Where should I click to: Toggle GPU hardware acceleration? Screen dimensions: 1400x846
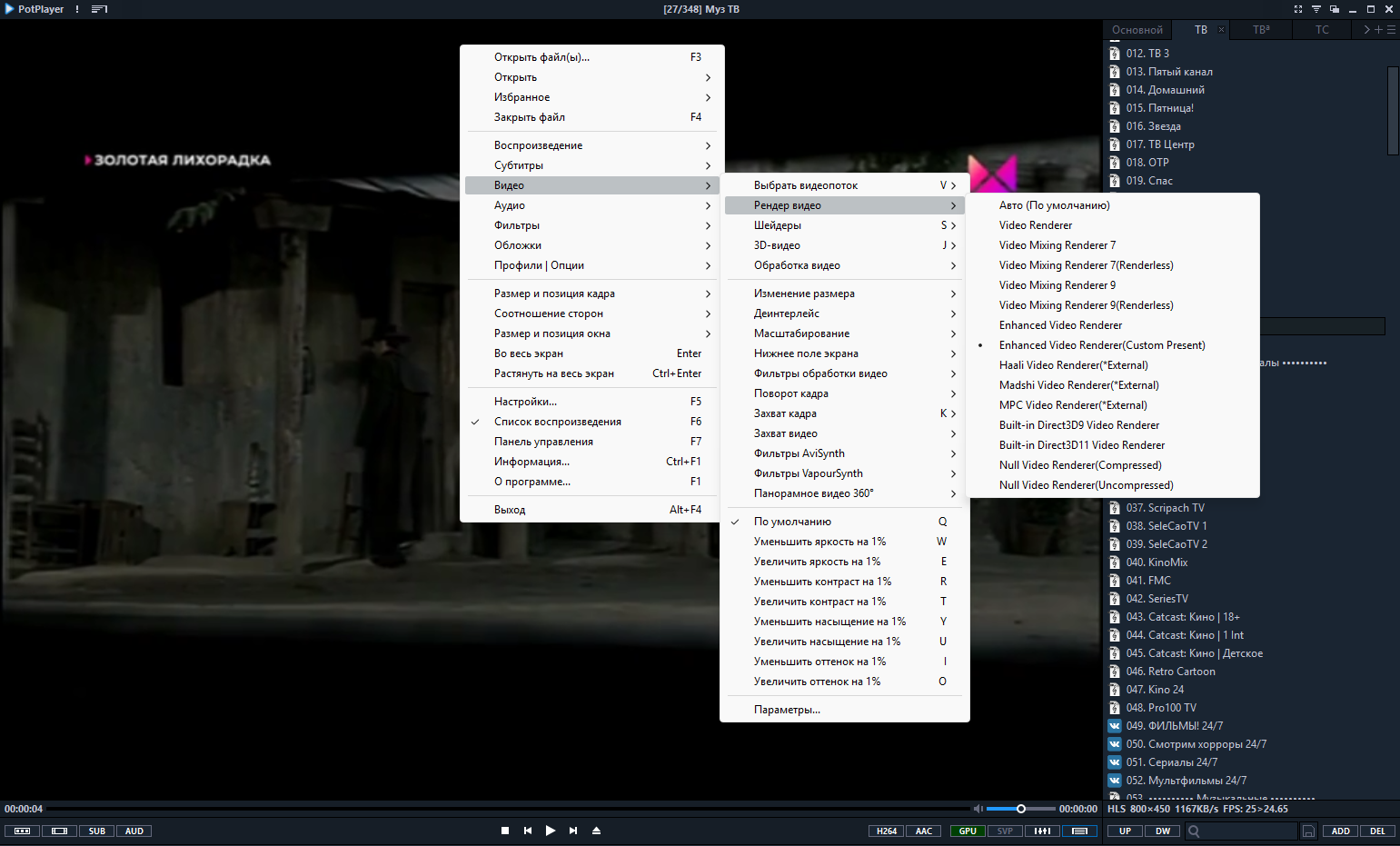coord(968,831)
